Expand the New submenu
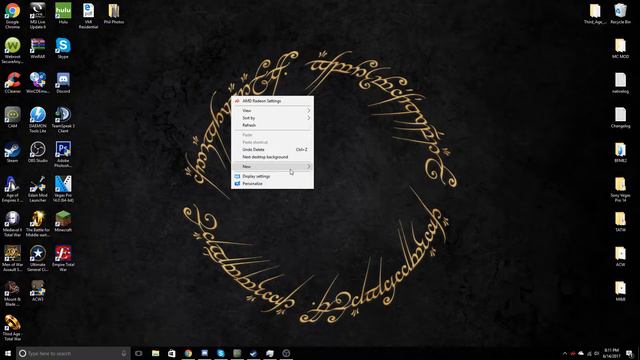The height and width of the screenshot is (360, 640). click(x=272, y=167)
